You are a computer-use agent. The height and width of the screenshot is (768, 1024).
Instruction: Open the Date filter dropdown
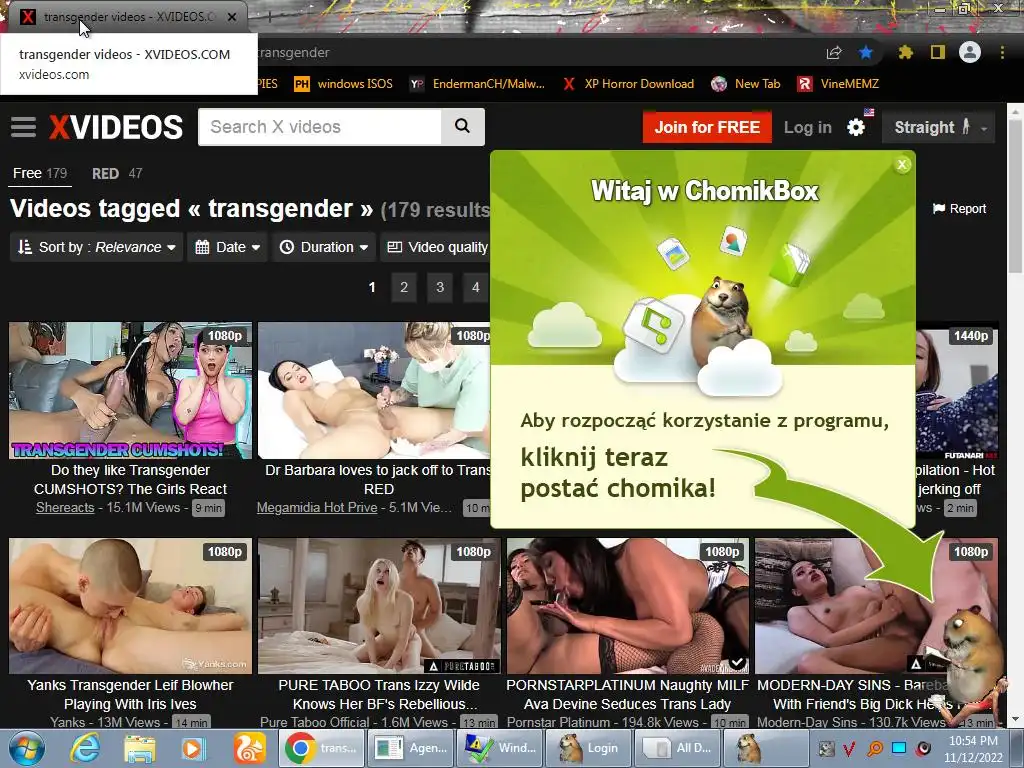pyautogui.click(x=227, y=247)
